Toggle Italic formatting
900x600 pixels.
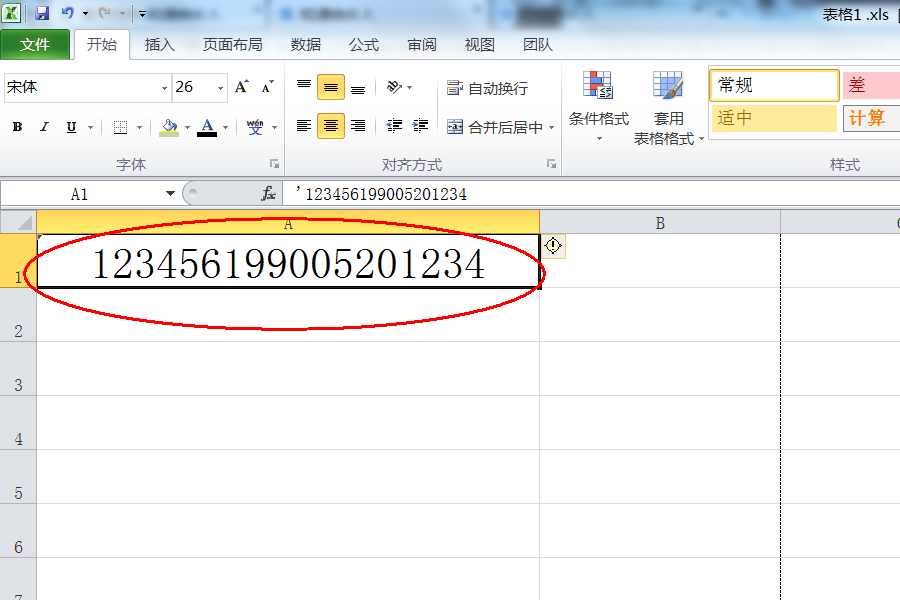(44, 127)
